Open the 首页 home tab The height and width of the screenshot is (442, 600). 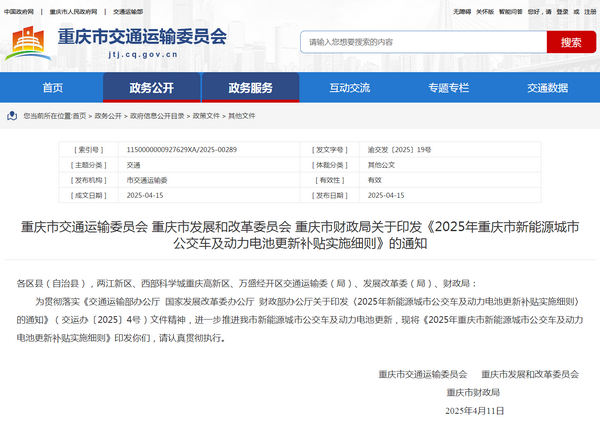[52, 88]
